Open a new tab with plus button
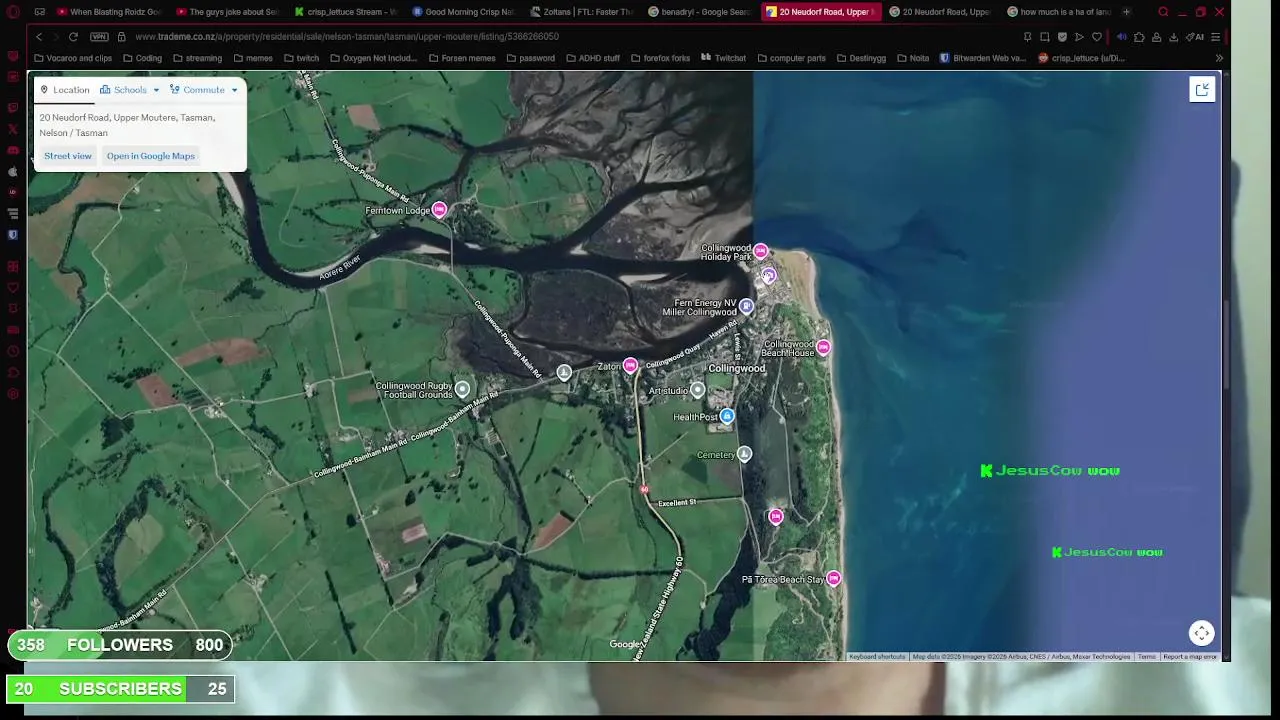Viewport: 1280px width, 720px height. tap(1126, 12)
